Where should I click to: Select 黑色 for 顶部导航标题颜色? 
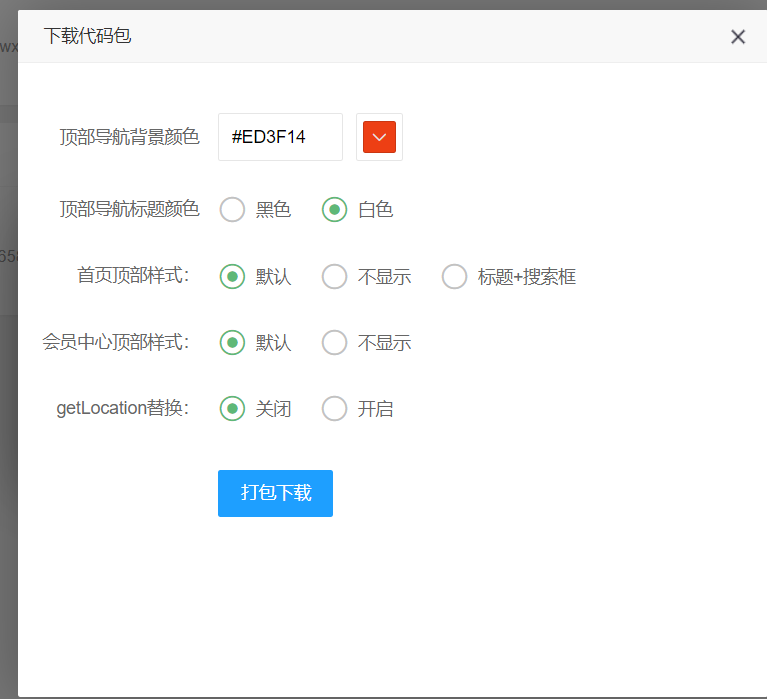pos(233,210)
